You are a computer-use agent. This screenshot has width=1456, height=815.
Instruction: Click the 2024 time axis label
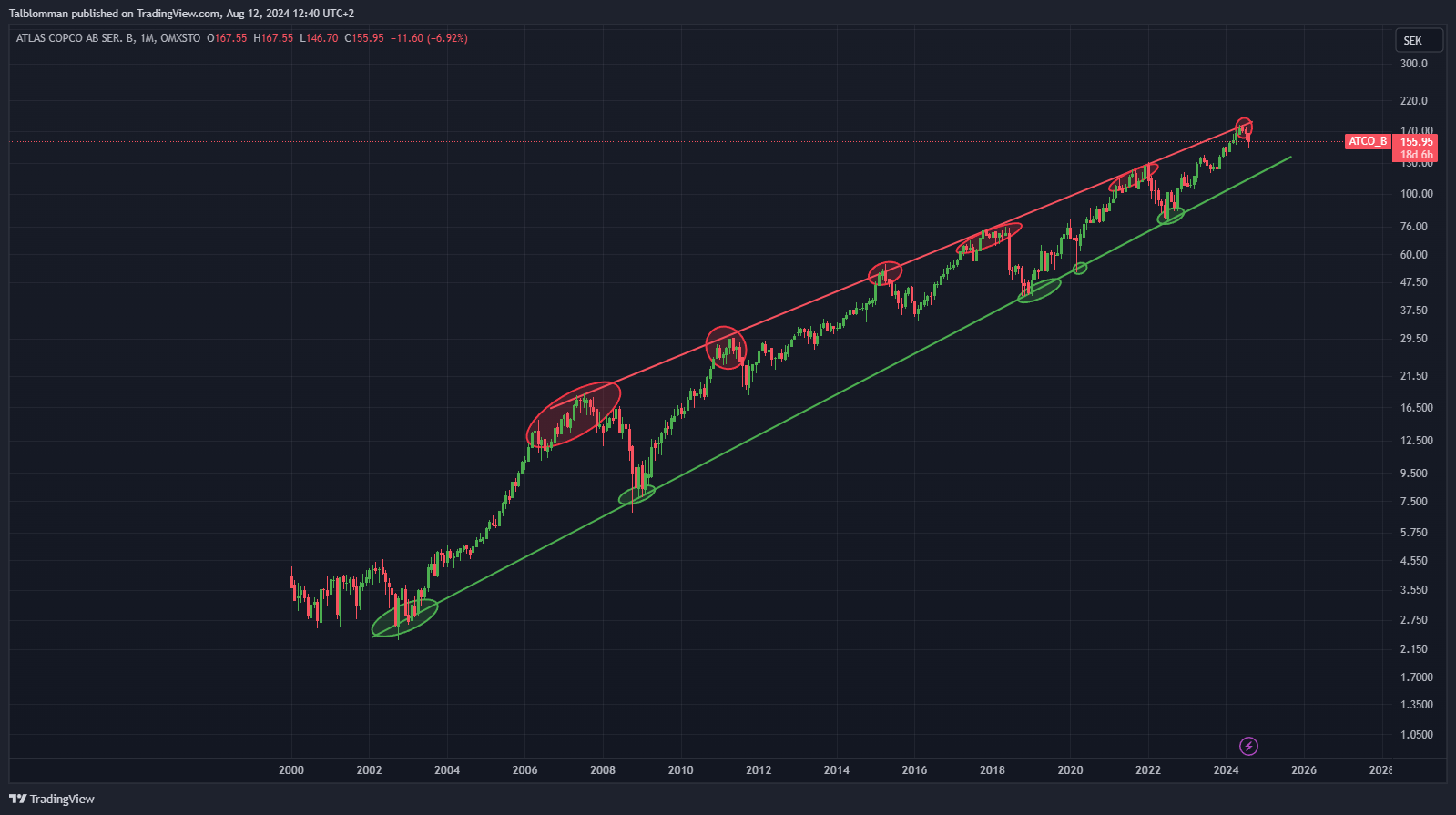pyautogui.click(x=1226, y=770)
